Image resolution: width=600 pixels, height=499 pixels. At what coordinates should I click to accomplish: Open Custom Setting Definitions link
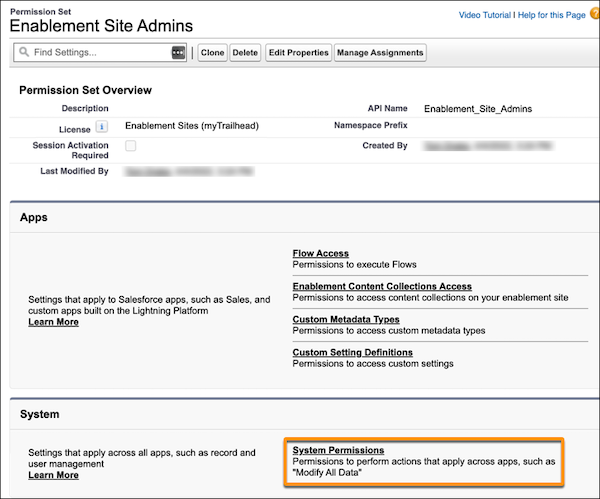pos(352,352)
